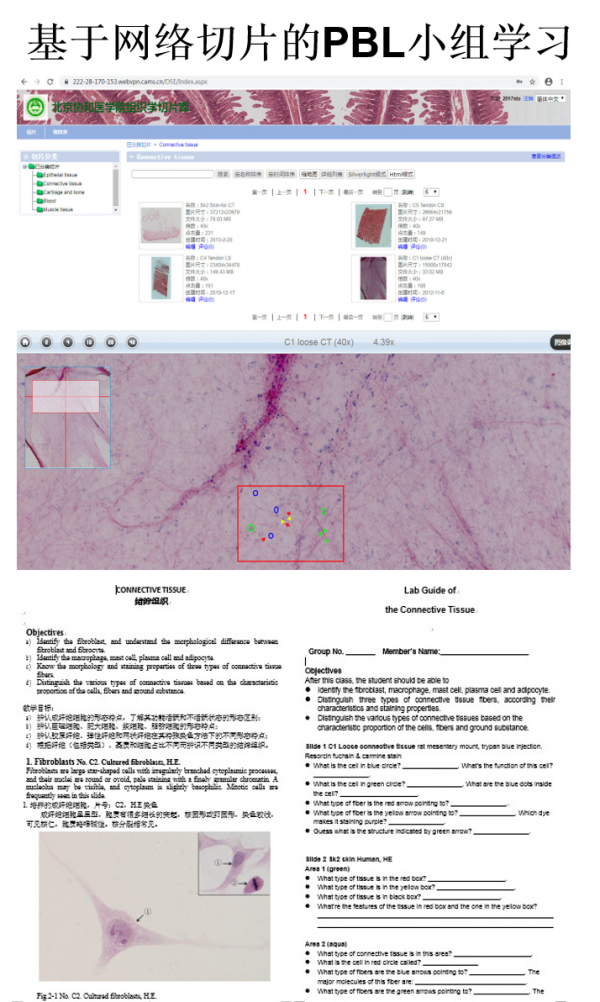Viewport: 600px width, 1002px height.
Task: Click the second round viewer toolbar button
Action: [46, 341]
